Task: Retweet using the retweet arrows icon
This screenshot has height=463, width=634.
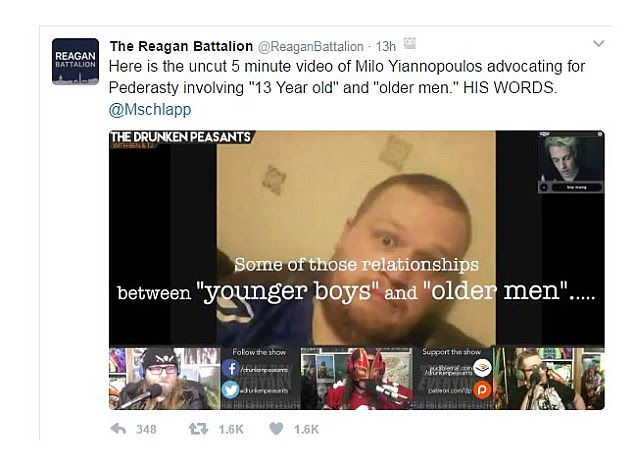Action: 199,429
